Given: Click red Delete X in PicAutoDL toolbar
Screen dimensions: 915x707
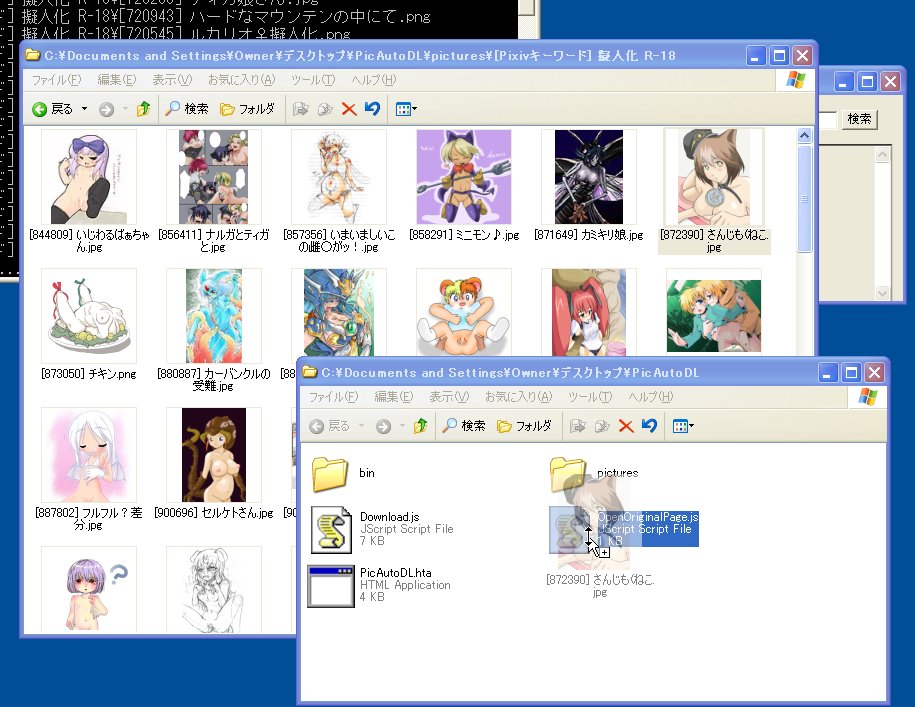Looking at the screenshot, I should (626, 426).
